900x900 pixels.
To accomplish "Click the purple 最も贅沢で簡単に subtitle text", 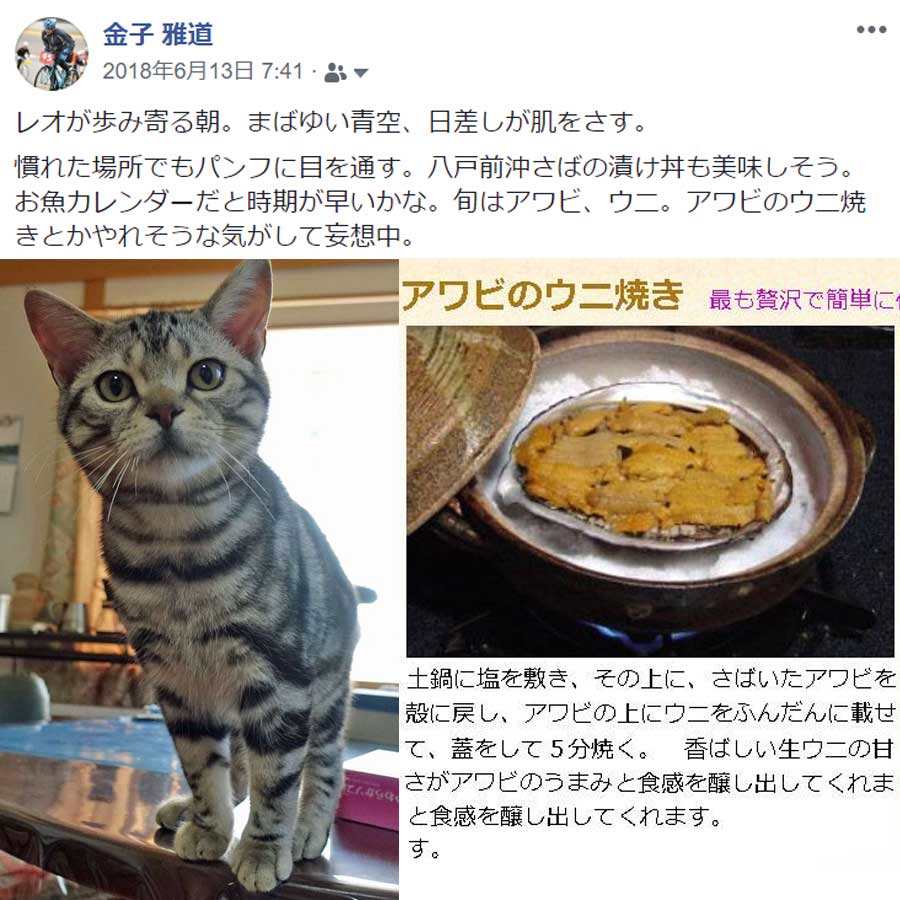I will [804, 299].
